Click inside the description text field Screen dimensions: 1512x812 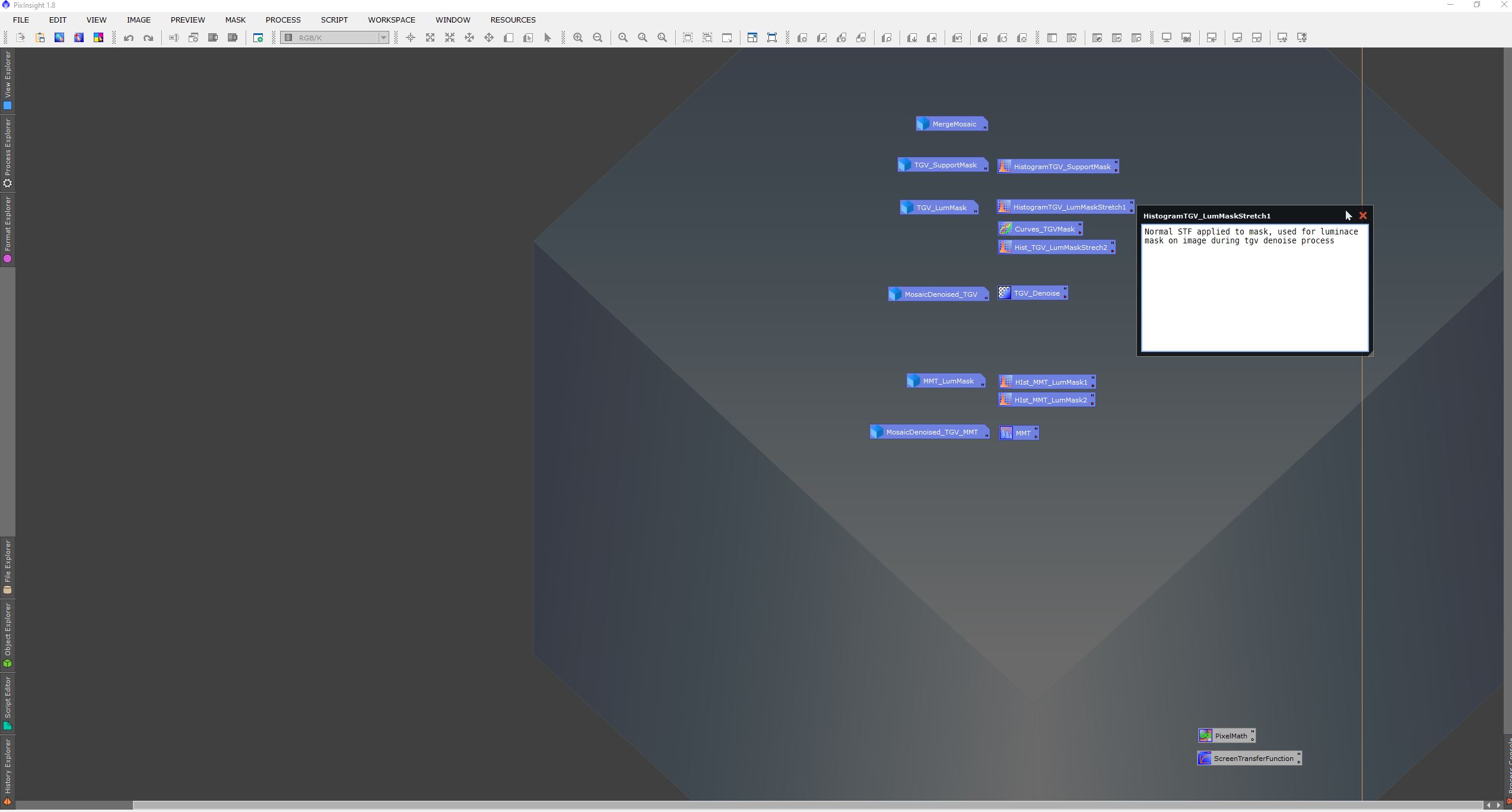[1254, 291]
